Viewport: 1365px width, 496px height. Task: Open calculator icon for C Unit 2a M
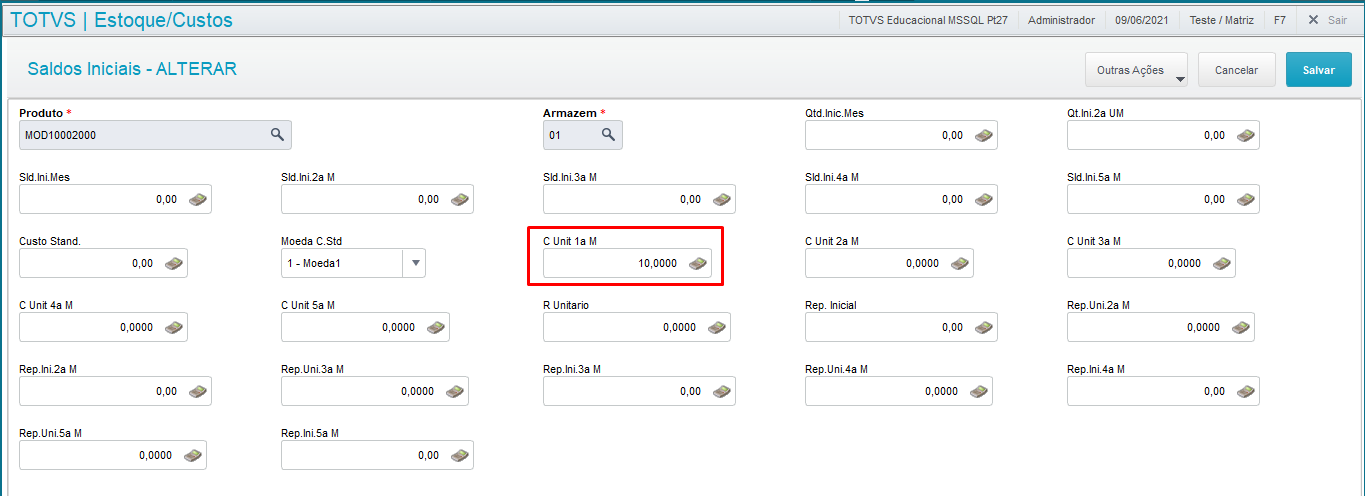pos(961,263)
